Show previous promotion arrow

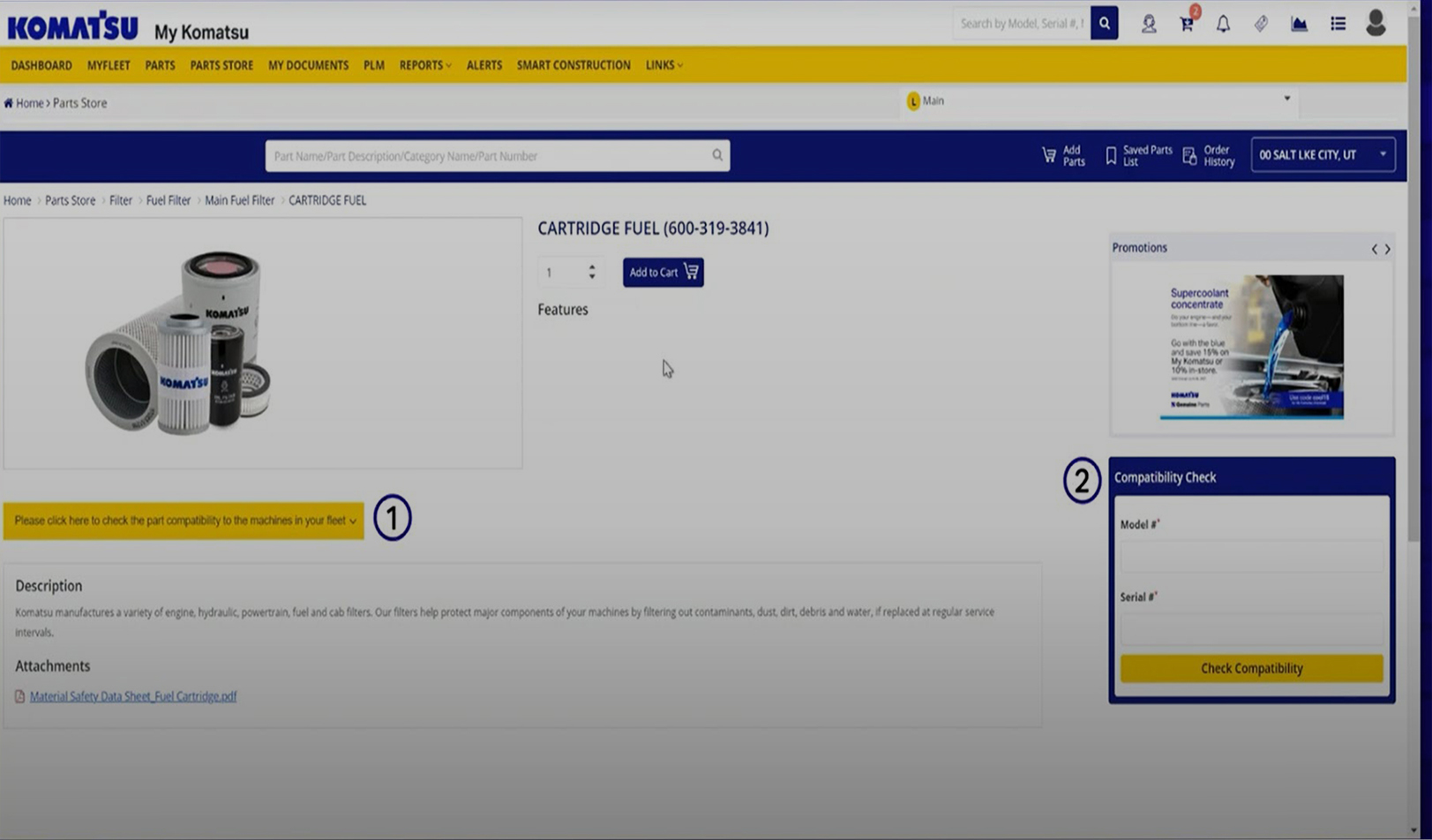[1374, 249]
